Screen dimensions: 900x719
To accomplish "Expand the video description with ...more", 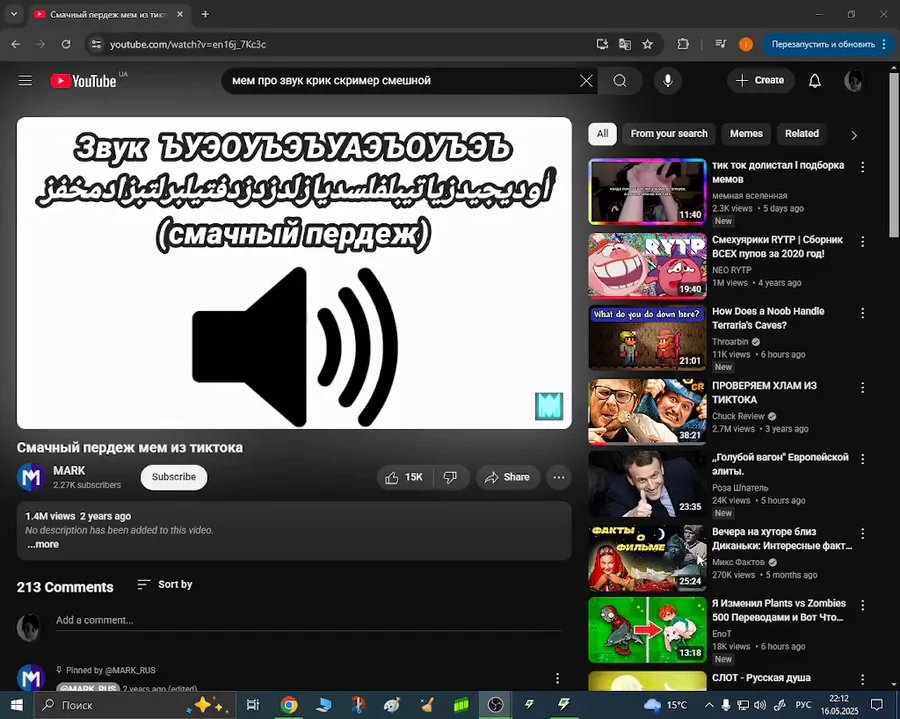I will coord(43,545).
